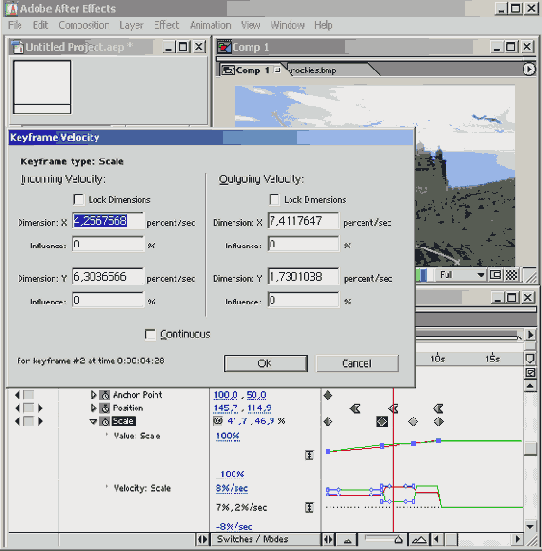
Task: Open the Animation menu
Action: 211,25
